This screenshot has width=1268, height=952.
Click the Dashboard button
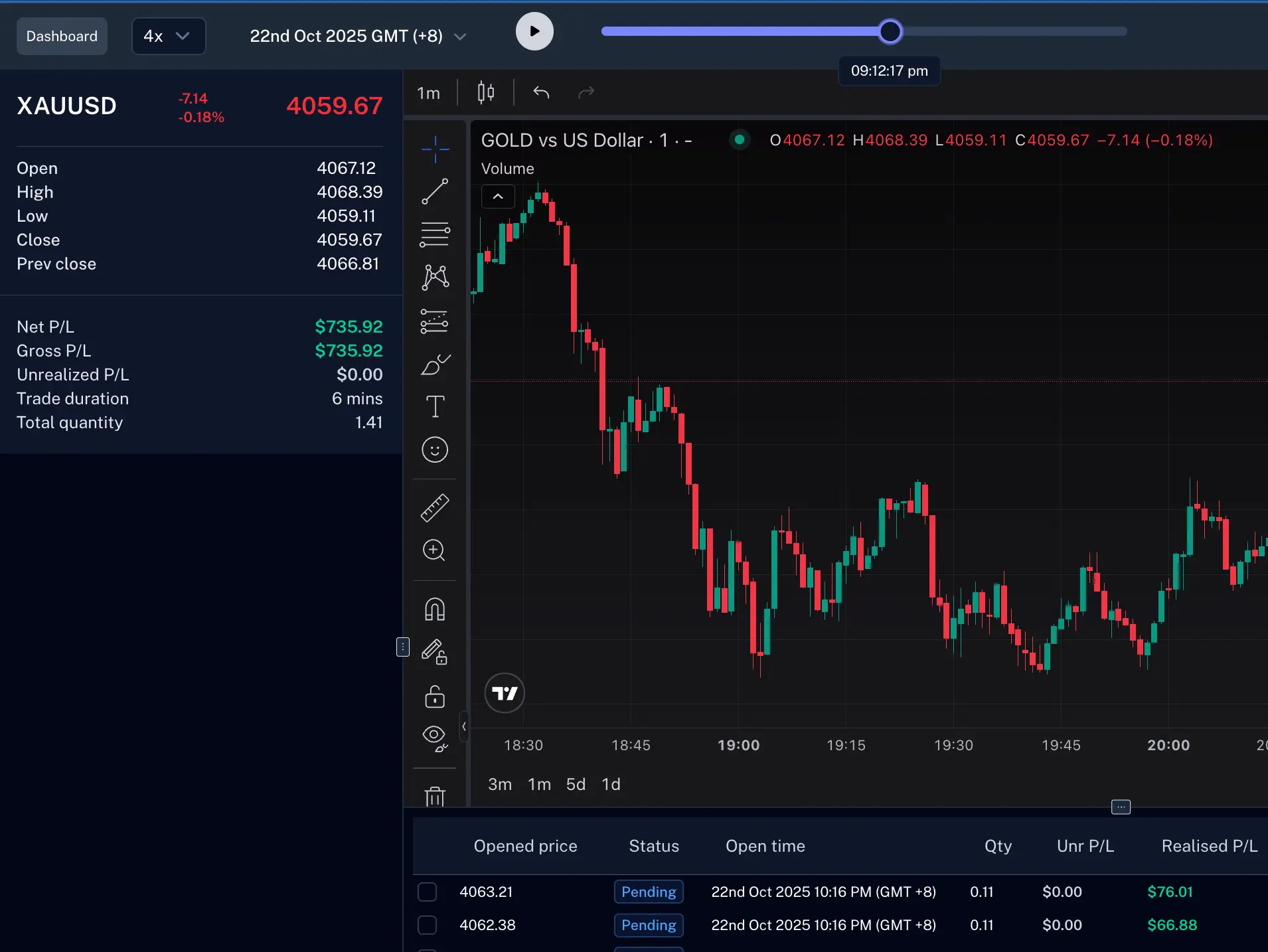click(62, 36)
